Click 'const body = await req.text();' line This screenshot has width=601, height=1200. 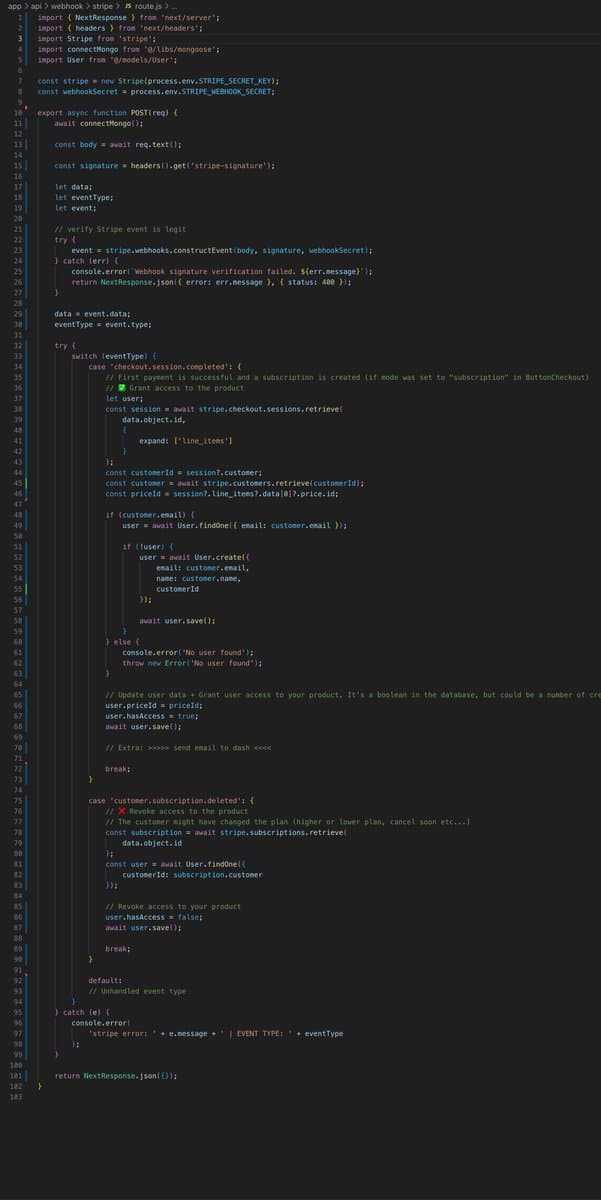coord(118,144)
